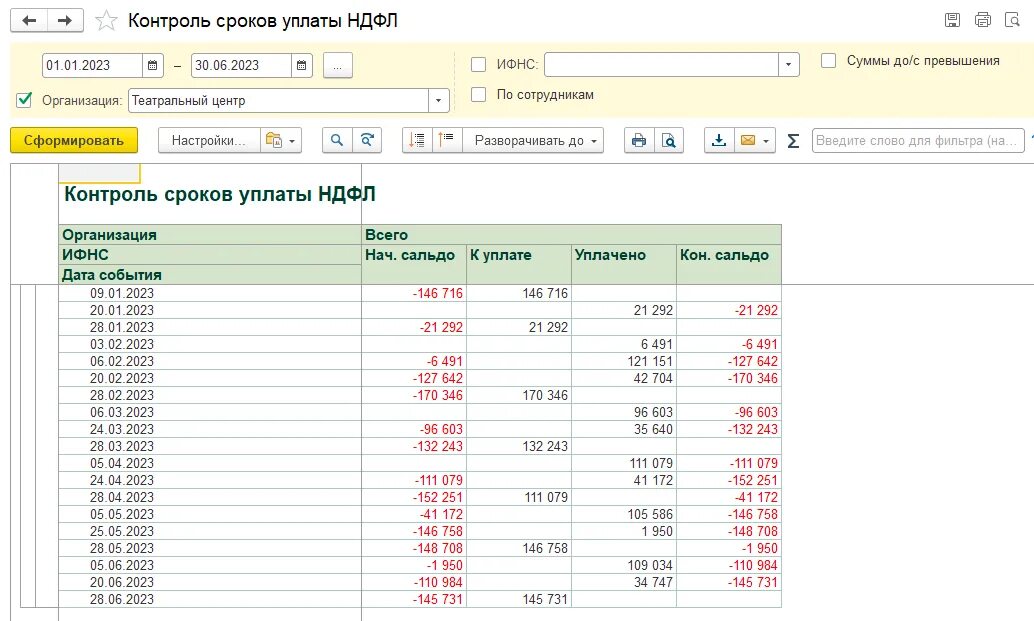Open report Настройки... button
The image size is (1034, 621).
[x=209, y=140]
